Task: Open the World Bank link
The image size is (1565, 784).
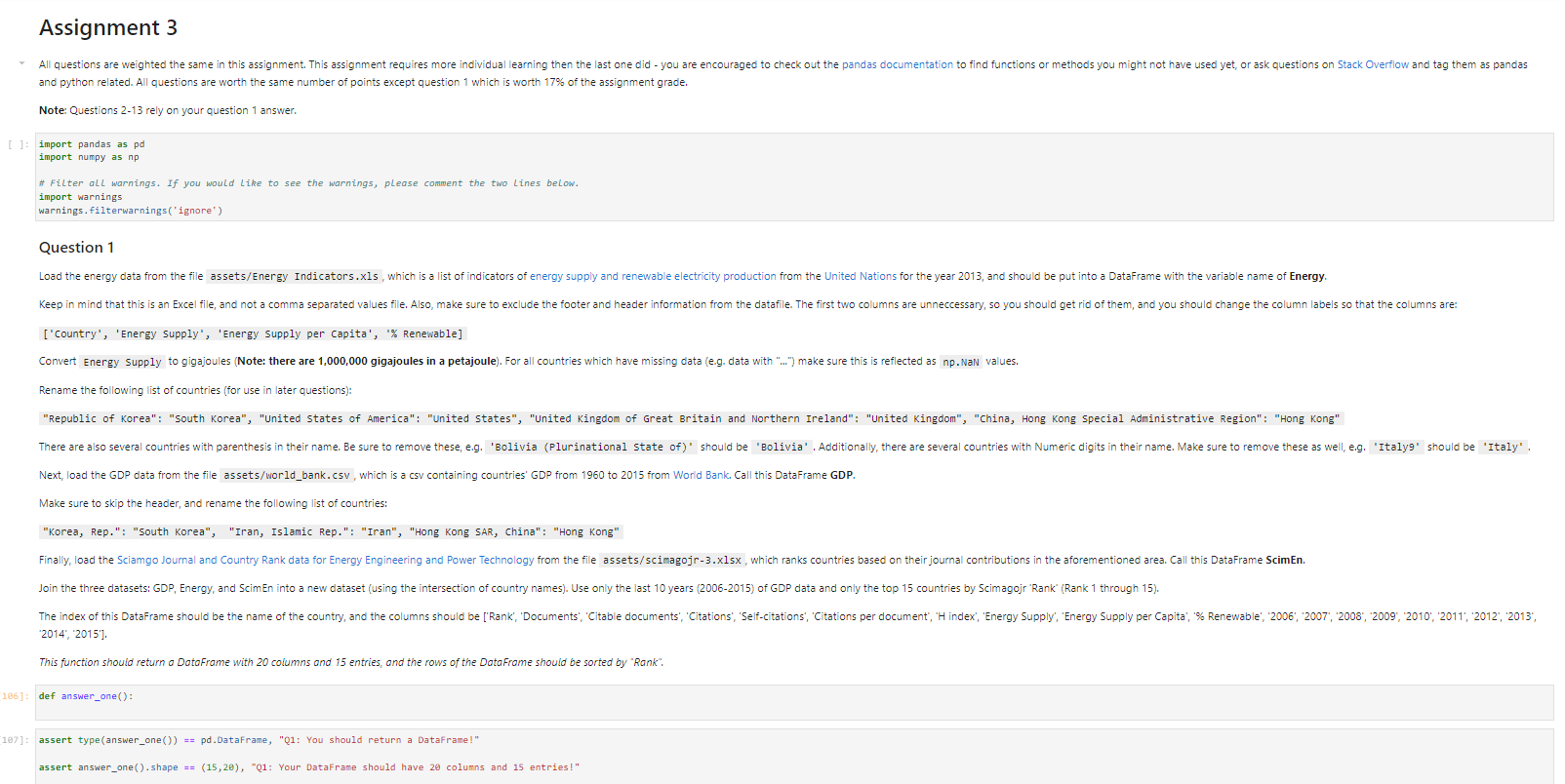Action: pos(701,475)
